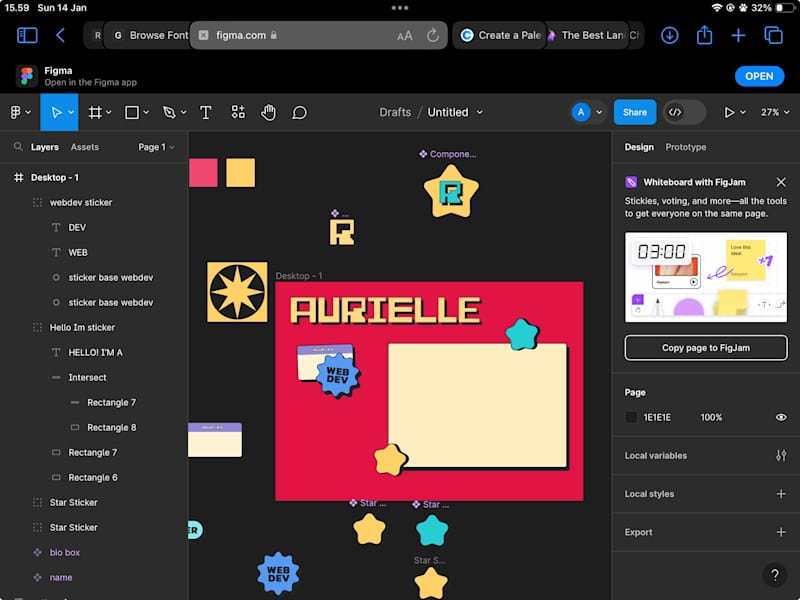Click the Present play icon
The image size is (800, 600).
click(729, 112)
